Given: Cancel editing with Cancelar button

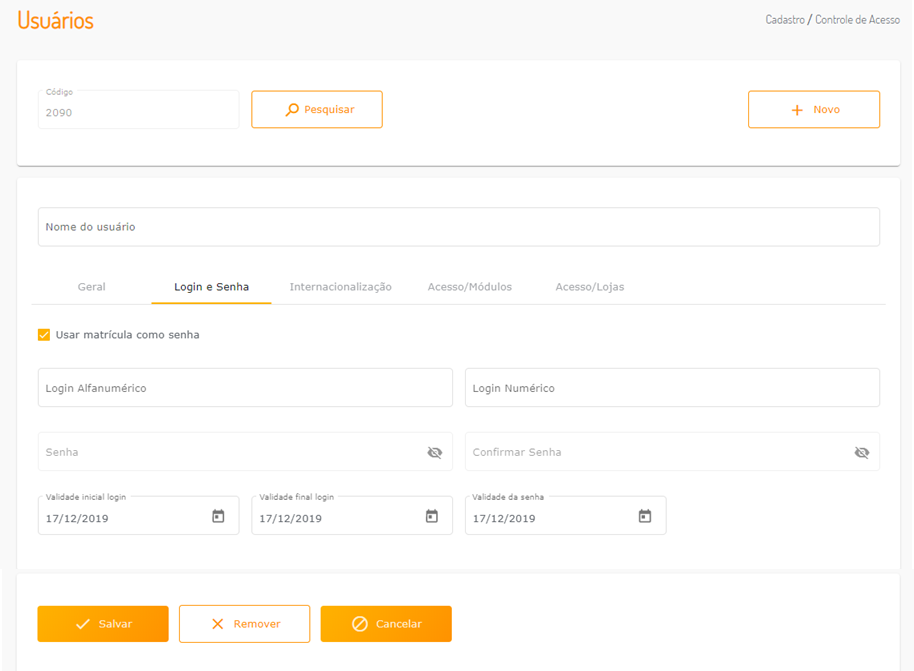Looking at the screenshot, I should tap(386, 624).
